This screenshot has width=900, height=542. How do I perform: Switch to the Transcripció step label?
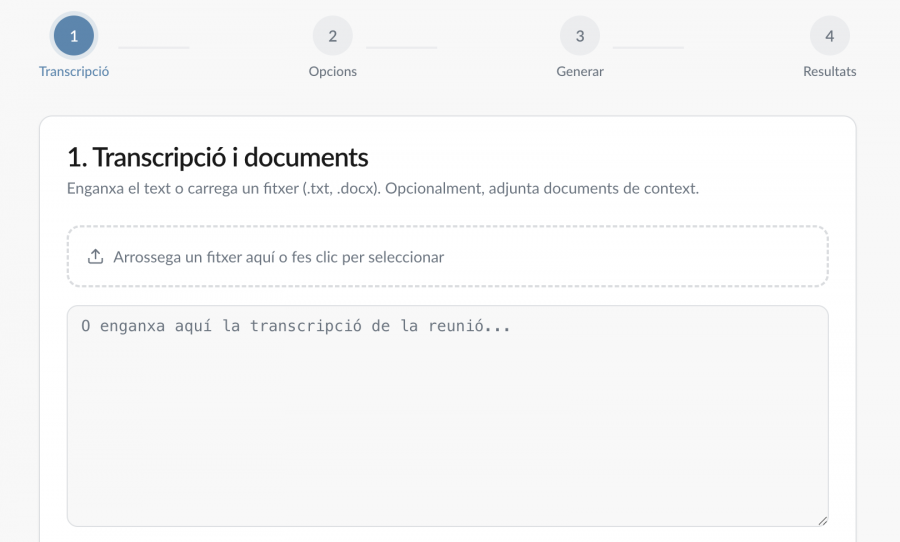74,72
